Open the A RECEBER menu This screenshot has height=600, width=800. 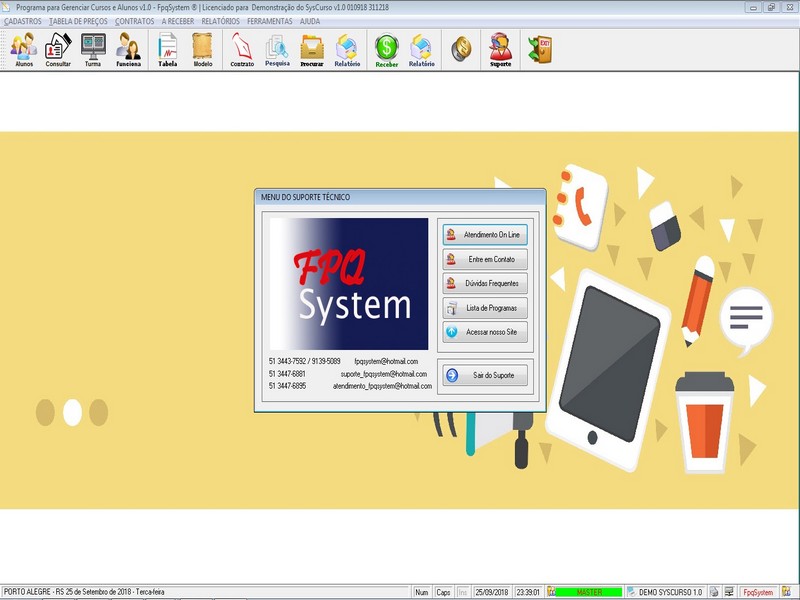click(x=178, y=21)
